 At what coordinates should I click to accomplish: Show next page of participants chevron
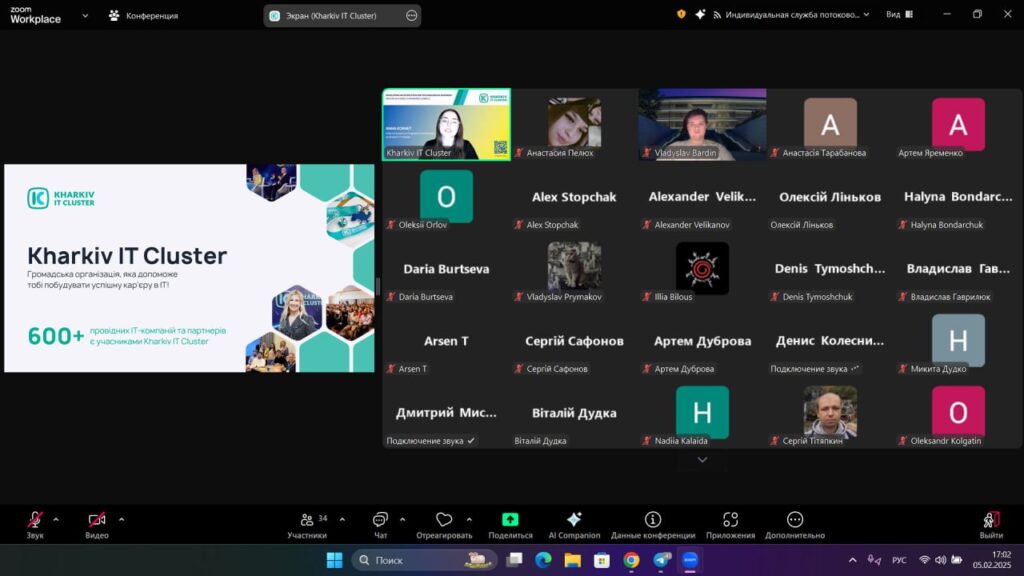702,460
